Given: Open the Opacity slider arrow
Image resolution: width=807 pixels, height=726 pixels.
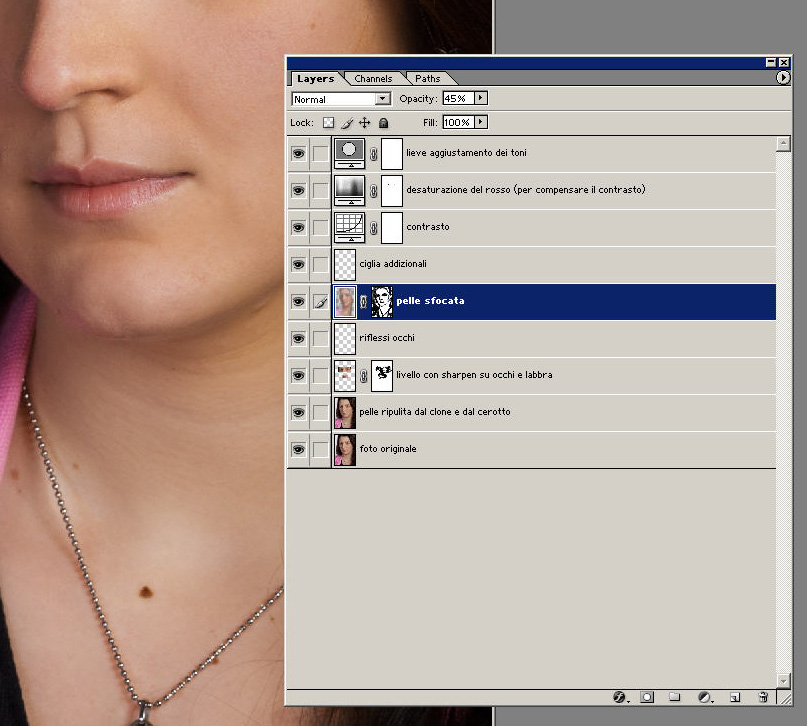Looking at the screenshot, I should tap(481, 98).
